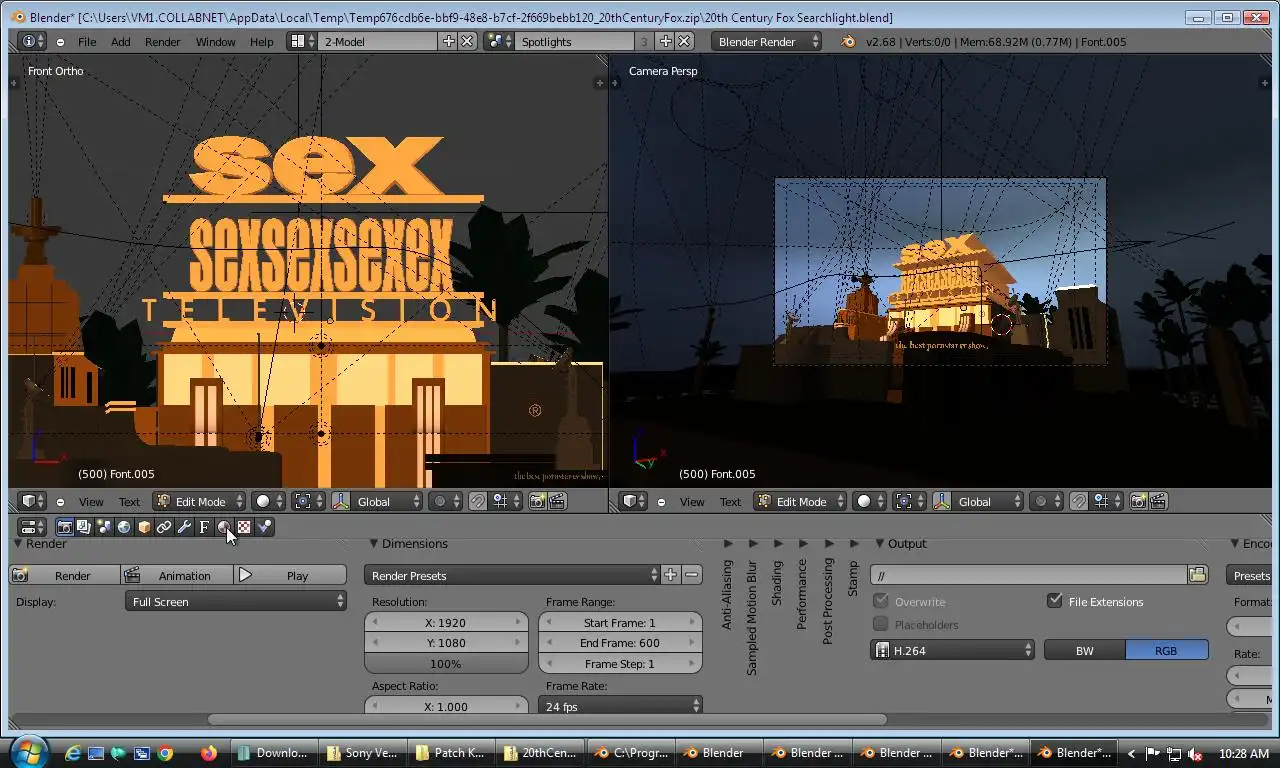This screenshot has height=768, width=1280.
Task: Open the Render menu in info header
Action: pyautogui.click(x=162, y=41)
